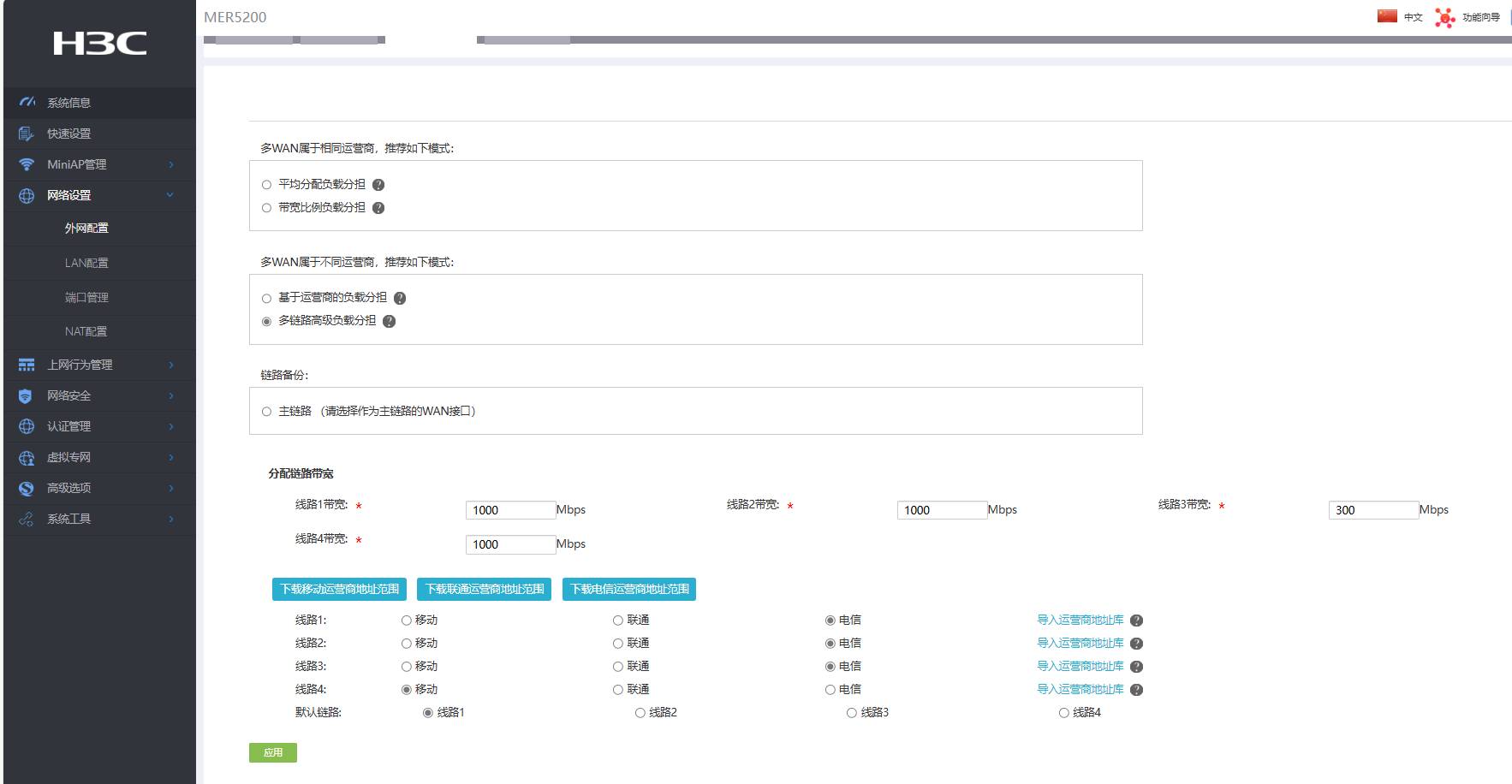
Task: Set 线路3 carrier to 联通
Action: 618,667
